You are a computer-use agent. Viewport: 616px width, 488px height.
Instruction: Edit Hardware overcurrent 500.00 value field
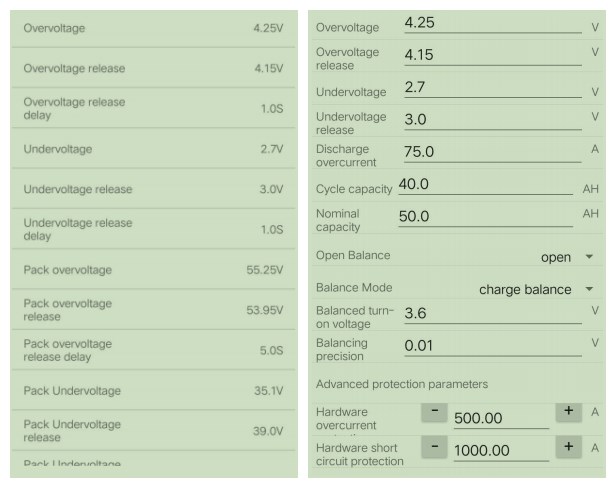tap(501, 418)
